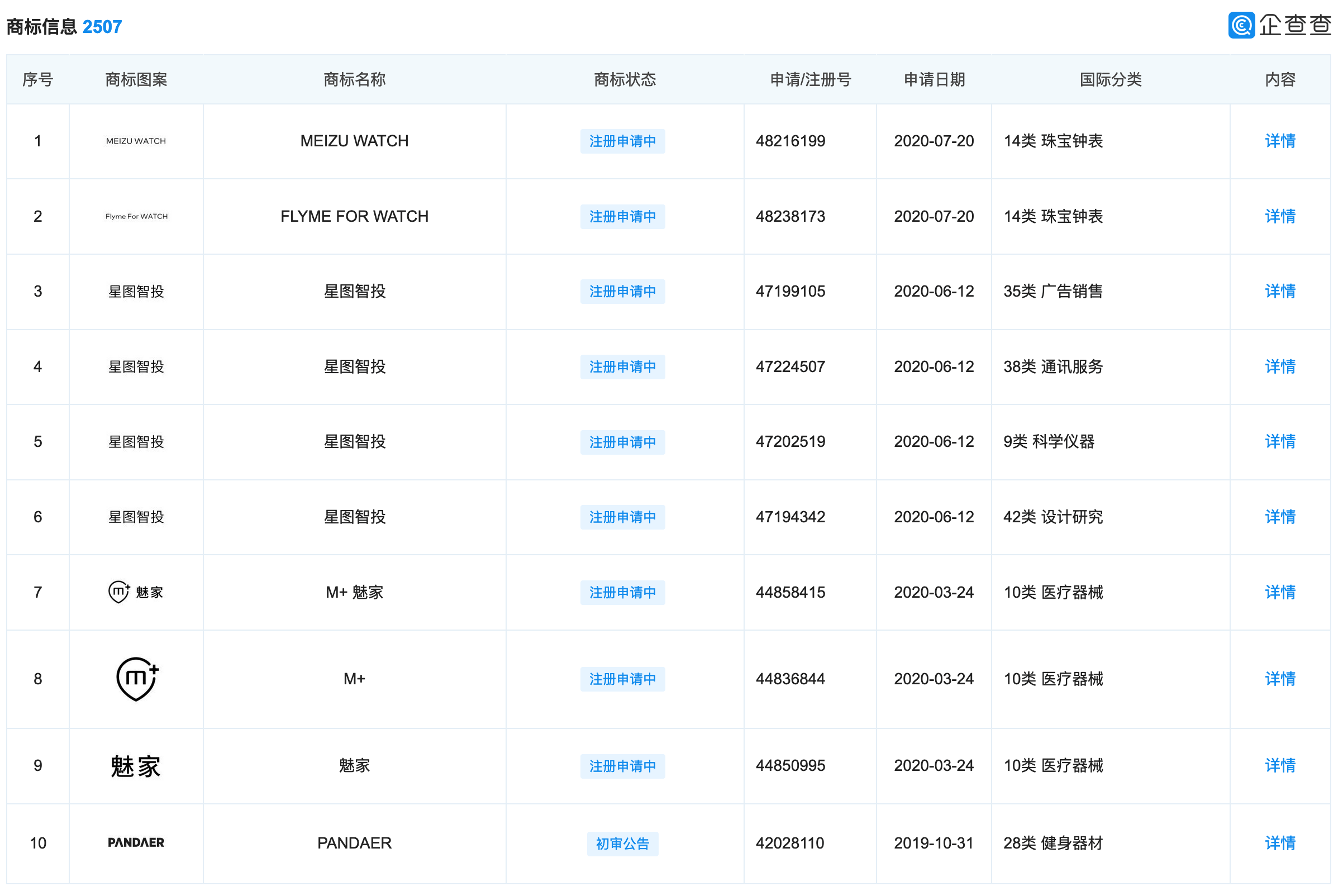The height and width of the screenshot is (896, 1343).
Task: Click 10类 医疗器械 in row 44836844
Action: 1053,679
